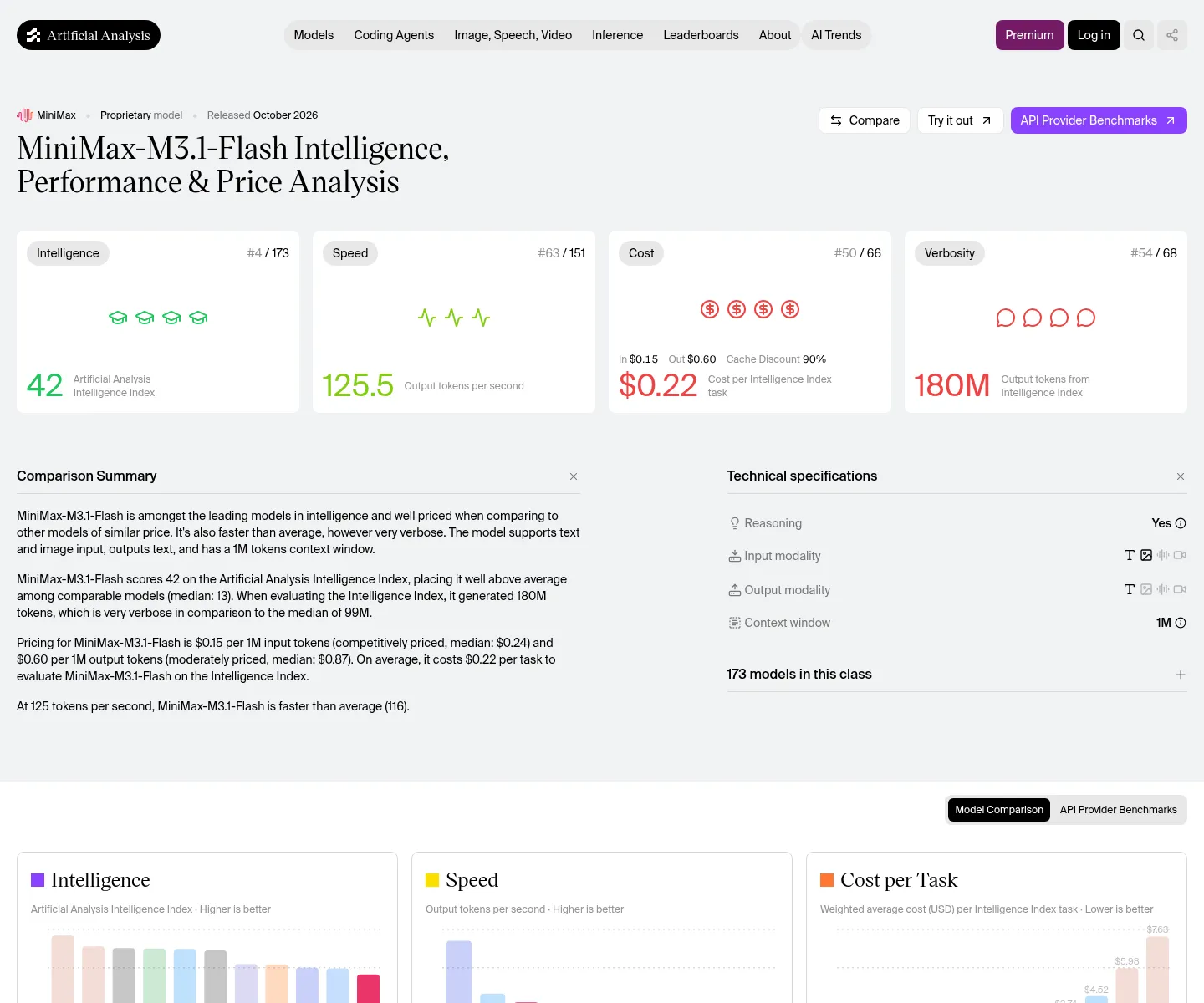The image size is (1204, 1003).
Task: Click the search magnifier icon
Action: click(x=1139, y=35)
